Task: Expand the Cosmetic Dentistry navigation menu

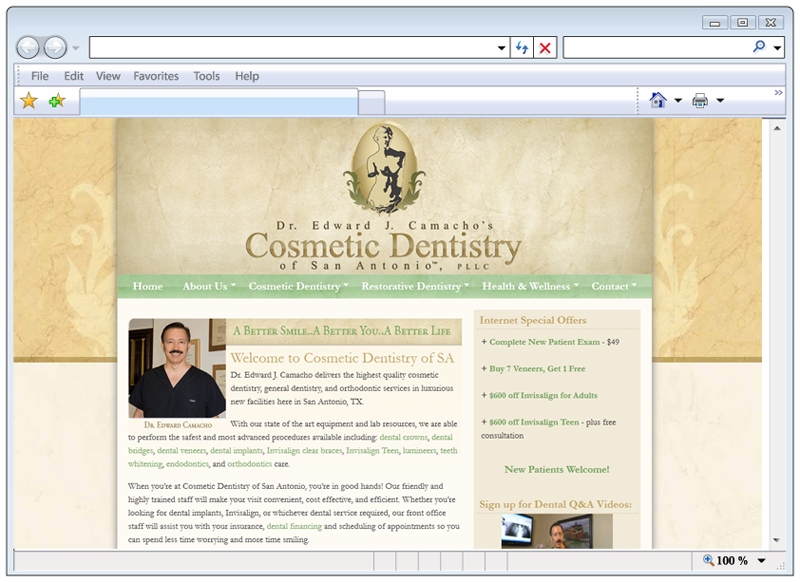Action: point(298,286)
